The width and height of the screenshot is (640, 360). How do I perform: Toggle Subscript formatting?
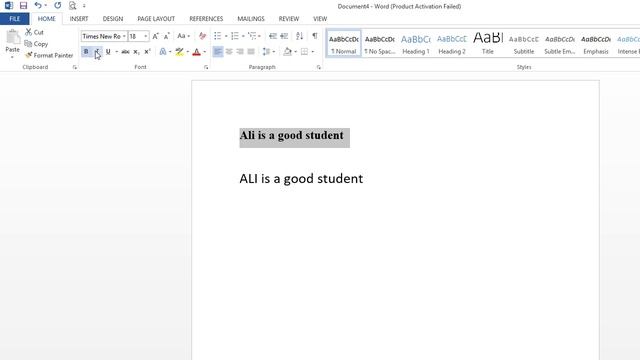coord(136,52)
